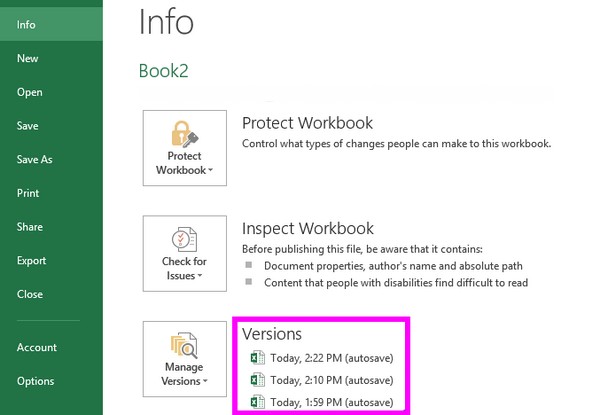Open Account settings in the sidebar

click(36, 347)
